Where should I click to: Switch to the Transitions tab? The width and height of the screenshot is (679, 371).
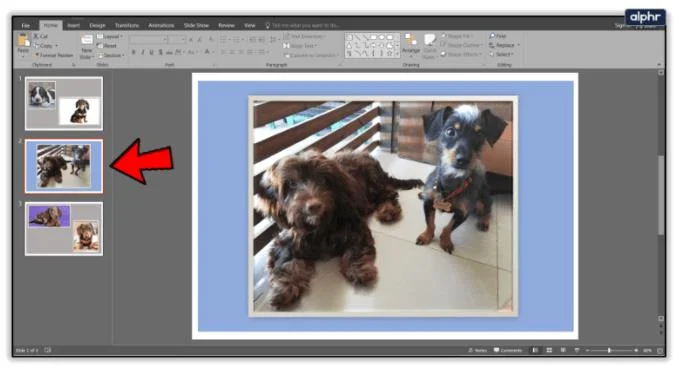(x=127, y=26)
